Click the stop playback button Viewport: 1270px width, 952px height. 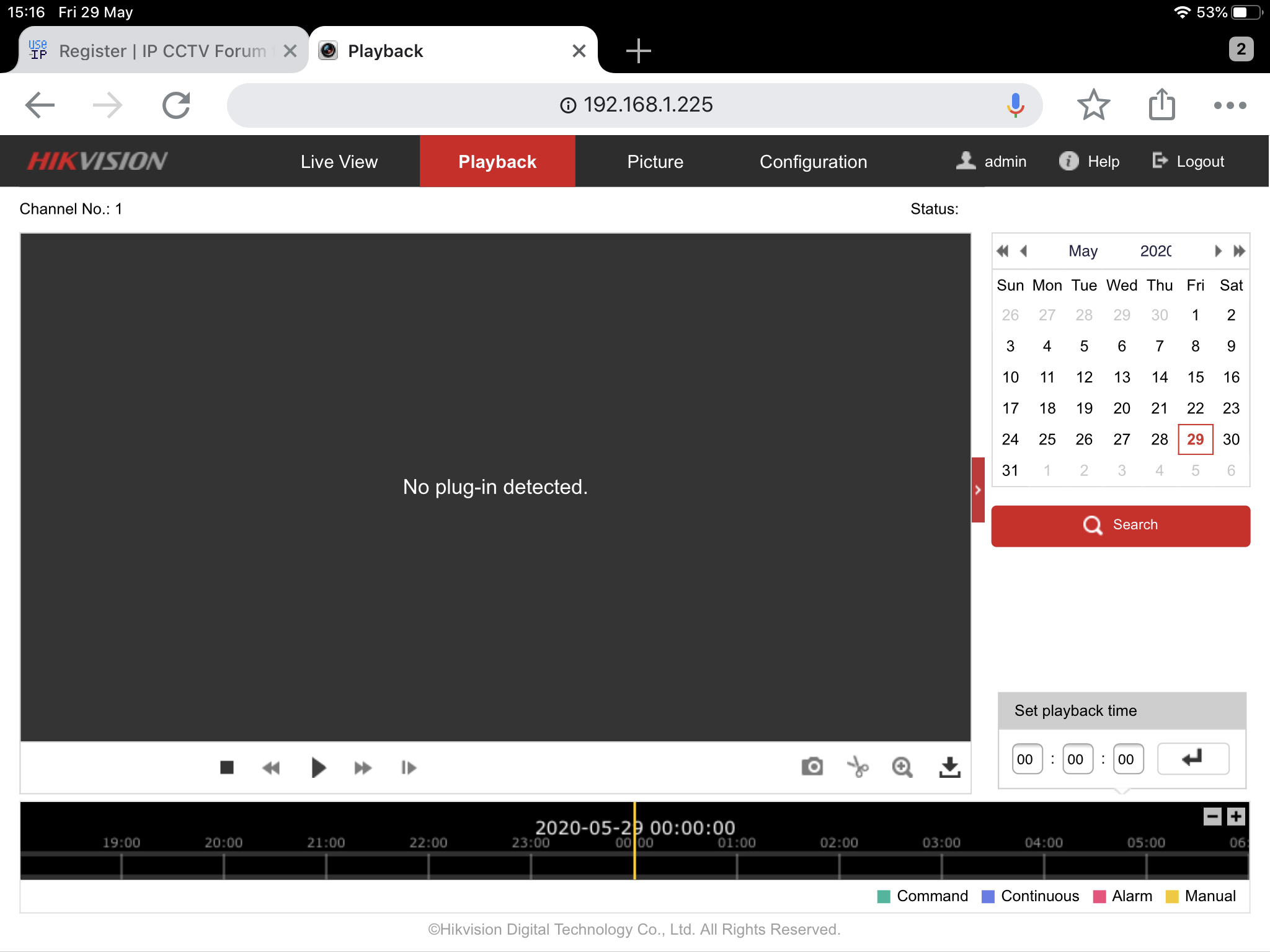click(x=227, y=768)
